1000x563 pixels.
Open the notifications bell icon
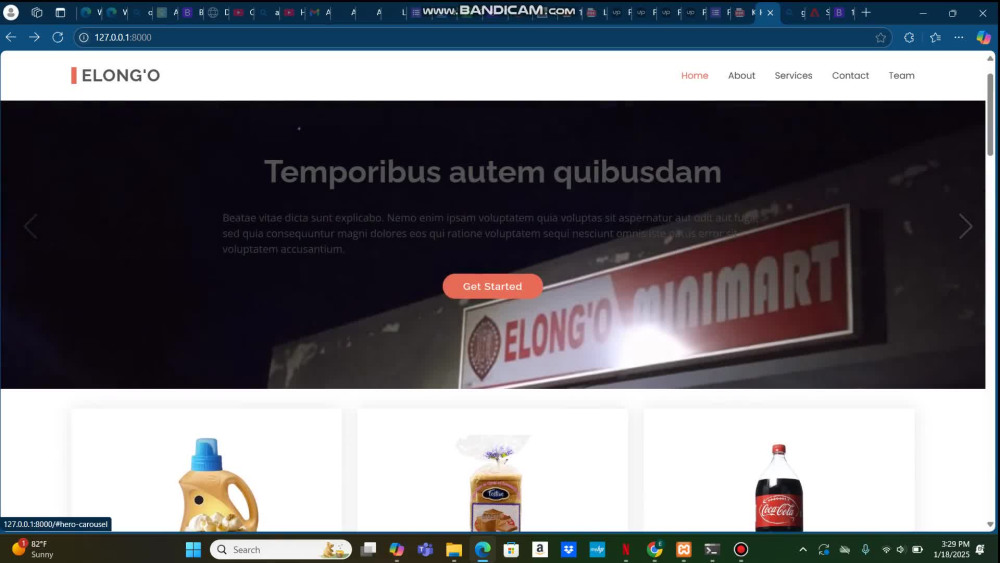tap(980, 550)
